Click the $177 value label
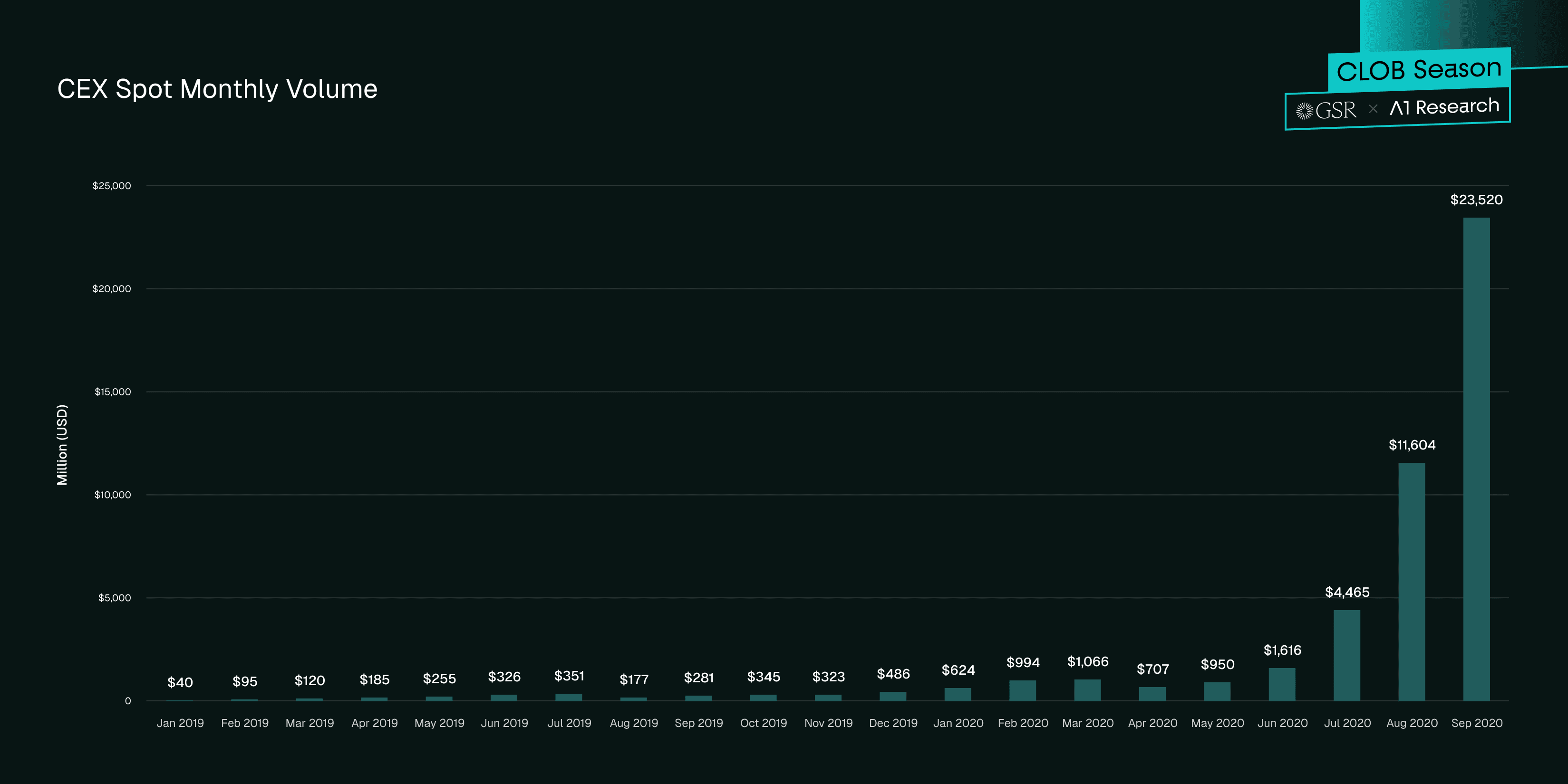 [634, 679]
